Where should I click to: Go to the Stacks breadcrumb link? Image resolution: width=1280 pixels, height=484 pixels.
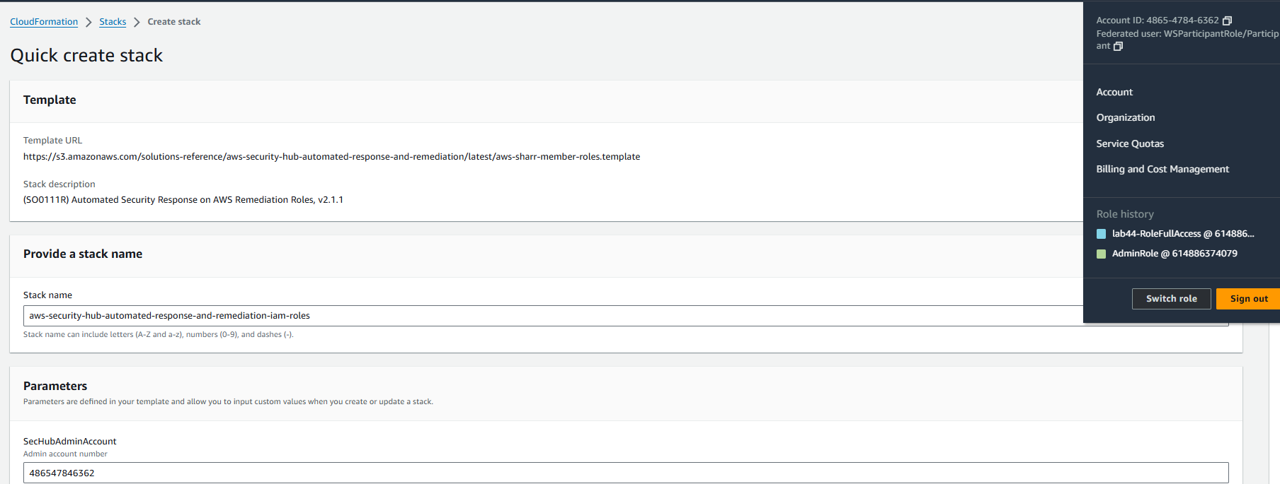click(113, 22)
